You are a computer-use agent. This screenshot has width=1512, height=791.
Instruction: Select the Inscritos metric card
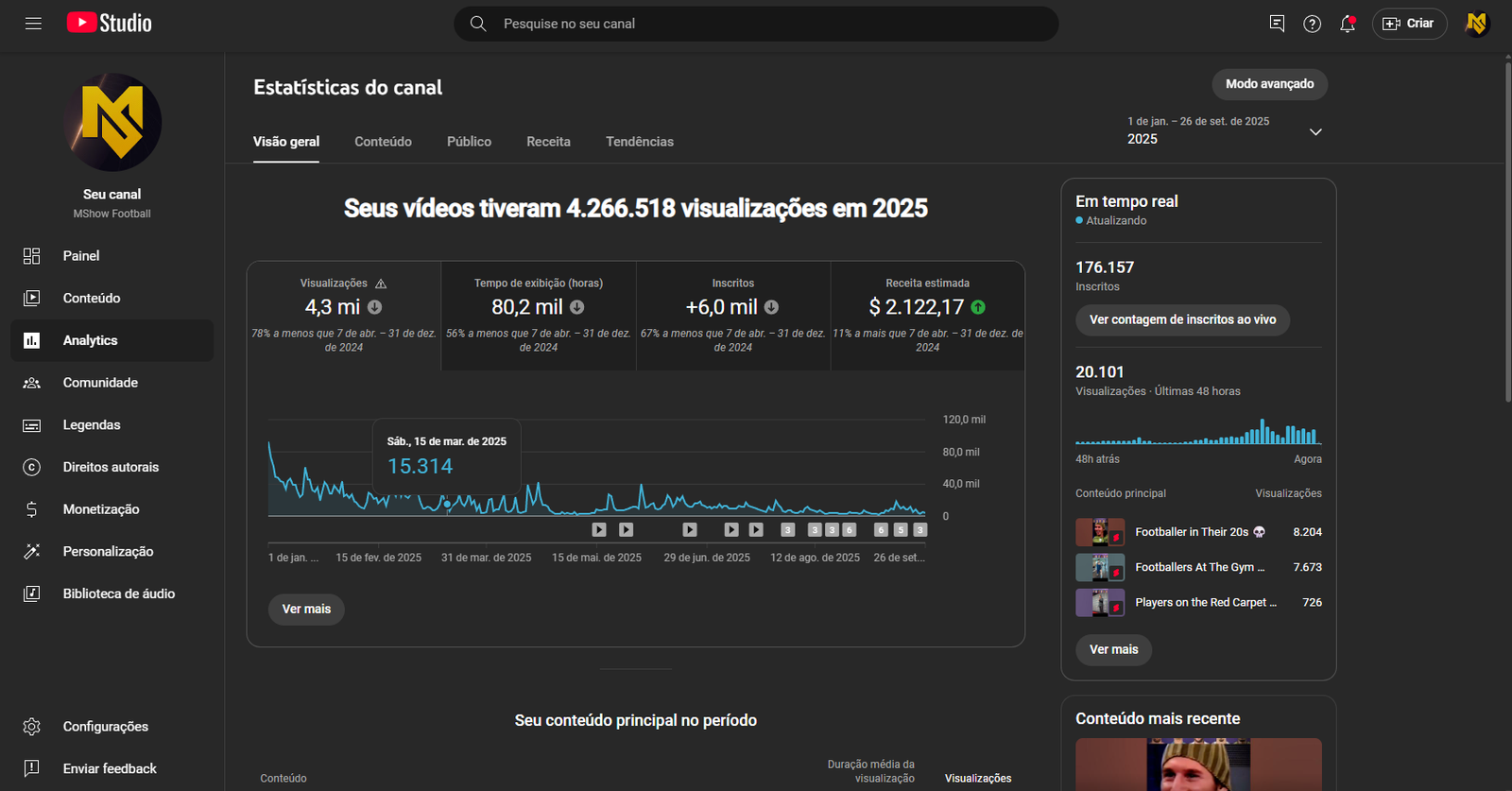click(x=732, y=316)
